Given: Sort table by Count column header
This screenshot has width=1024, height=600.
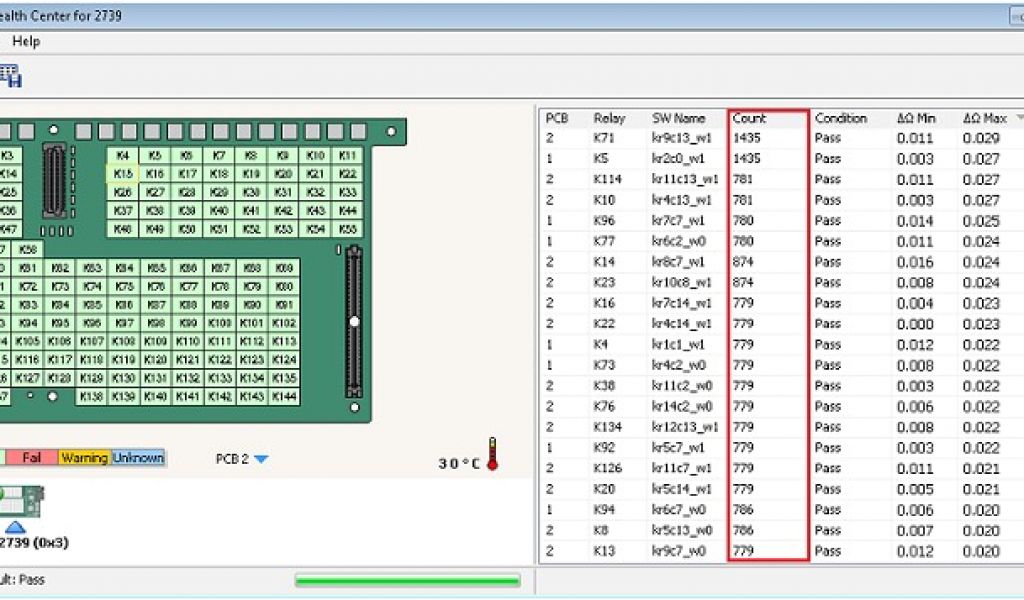Looking at the screenshot, I should 767,118.
